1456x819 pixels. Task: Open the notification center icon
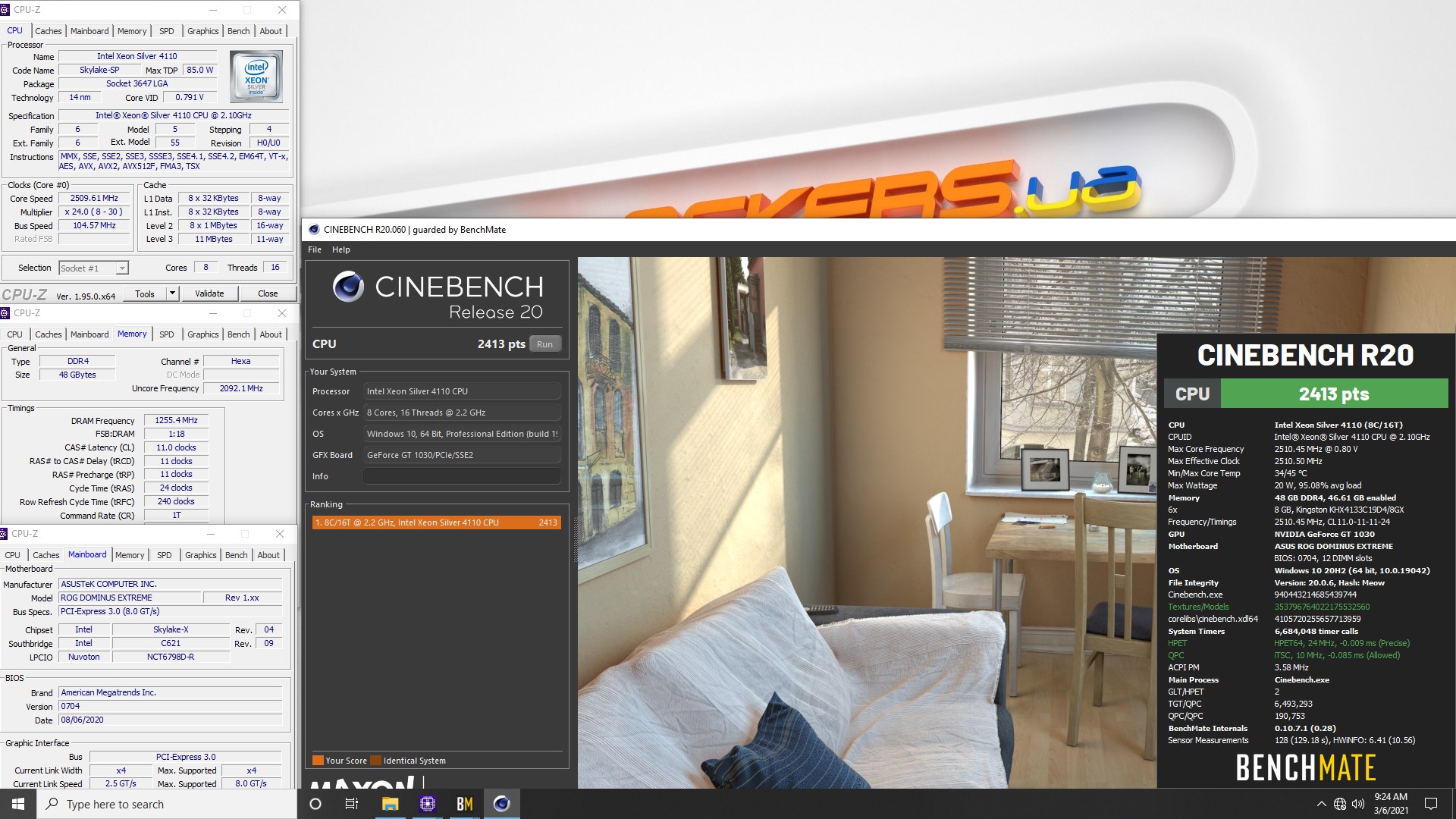(x=1431, y=804)
